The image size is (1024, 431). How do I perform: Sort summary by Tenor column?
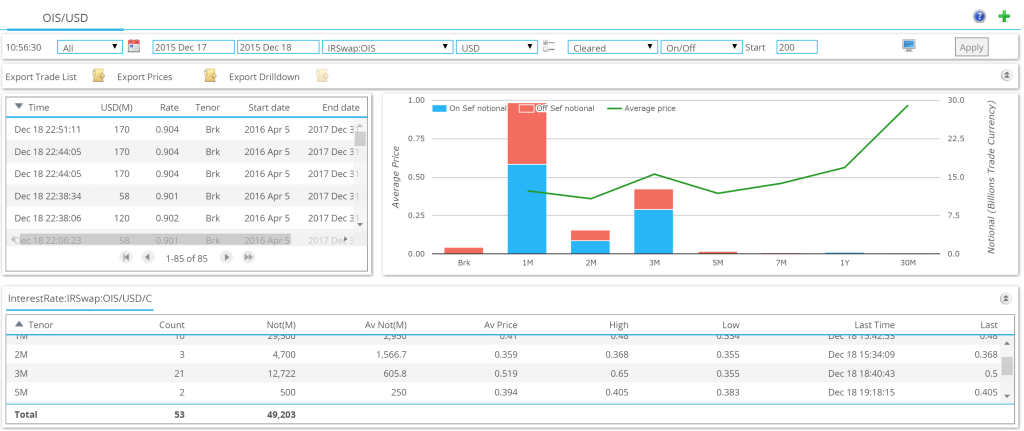click(40, 325)
